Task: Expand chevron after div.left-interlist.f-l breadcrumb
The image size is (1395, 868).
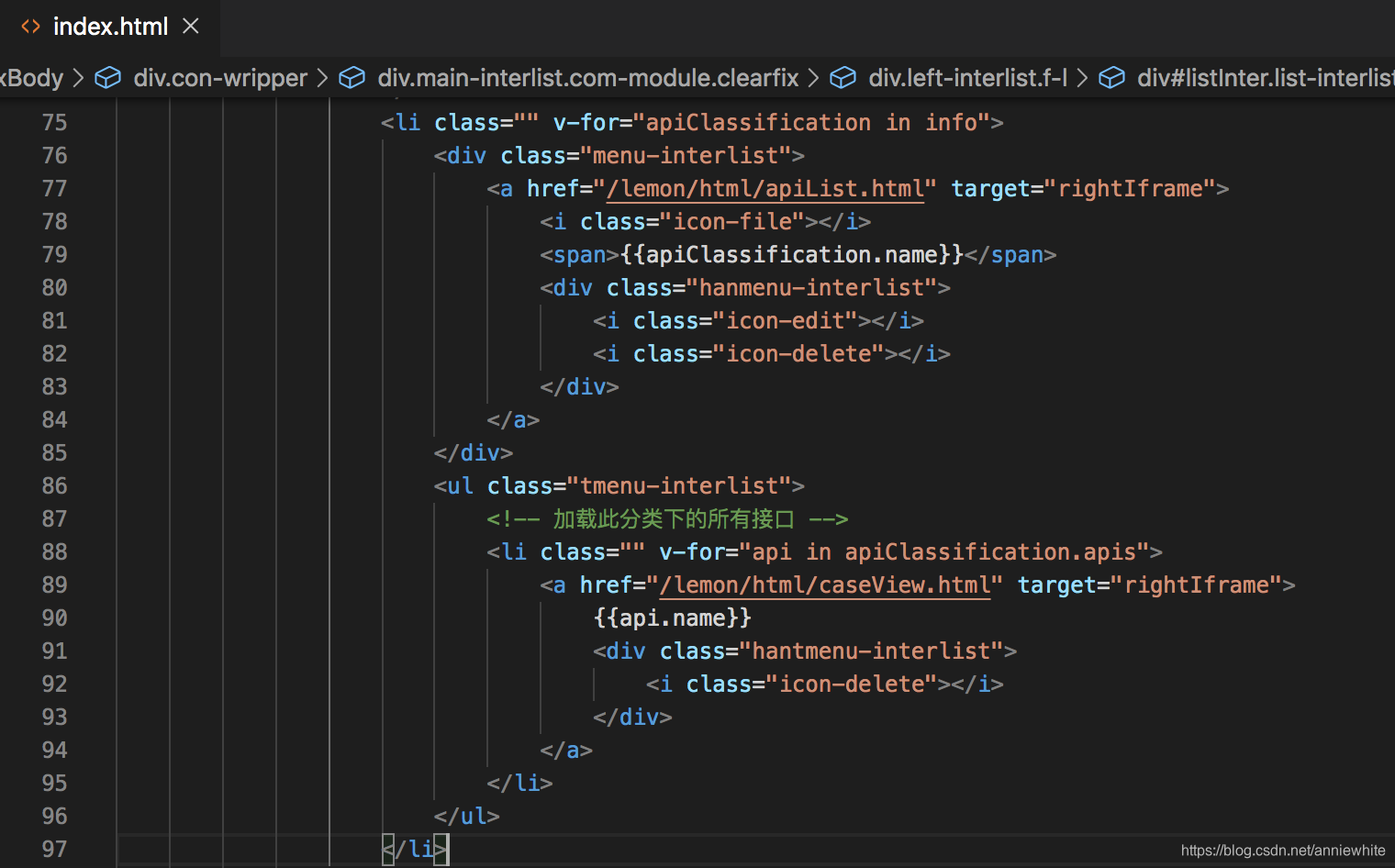Action: click(x=1083, y=78)
